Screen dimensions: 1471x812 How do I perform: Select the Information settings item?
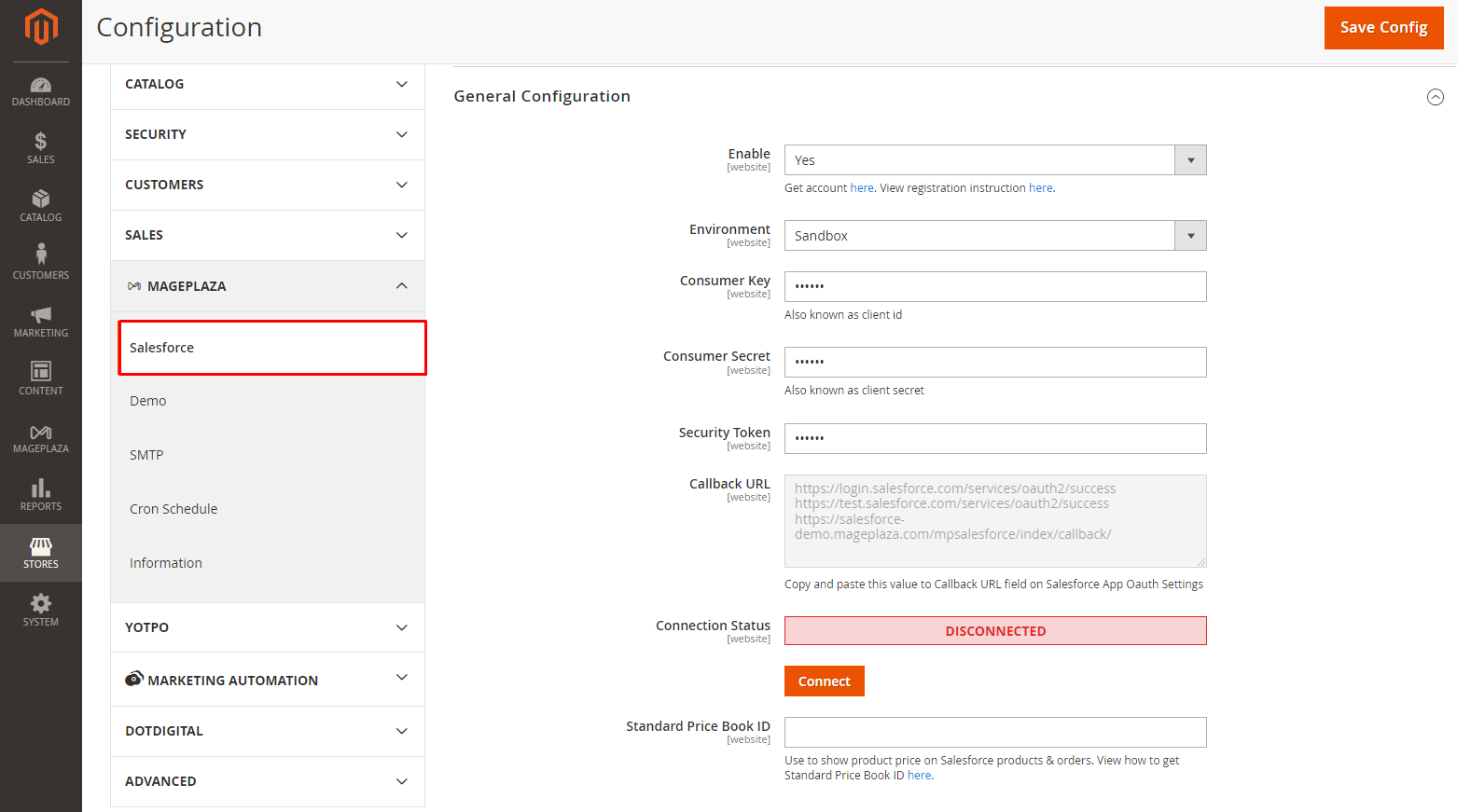pyautogui.click(x=166, y=563)
